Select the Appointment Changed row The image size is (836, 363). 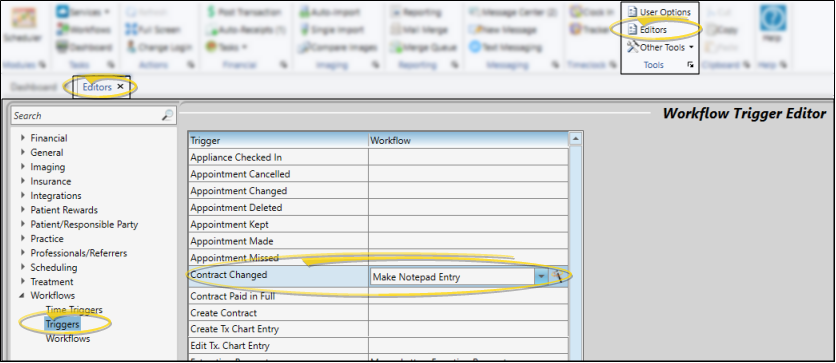click(x=379, y=191)
